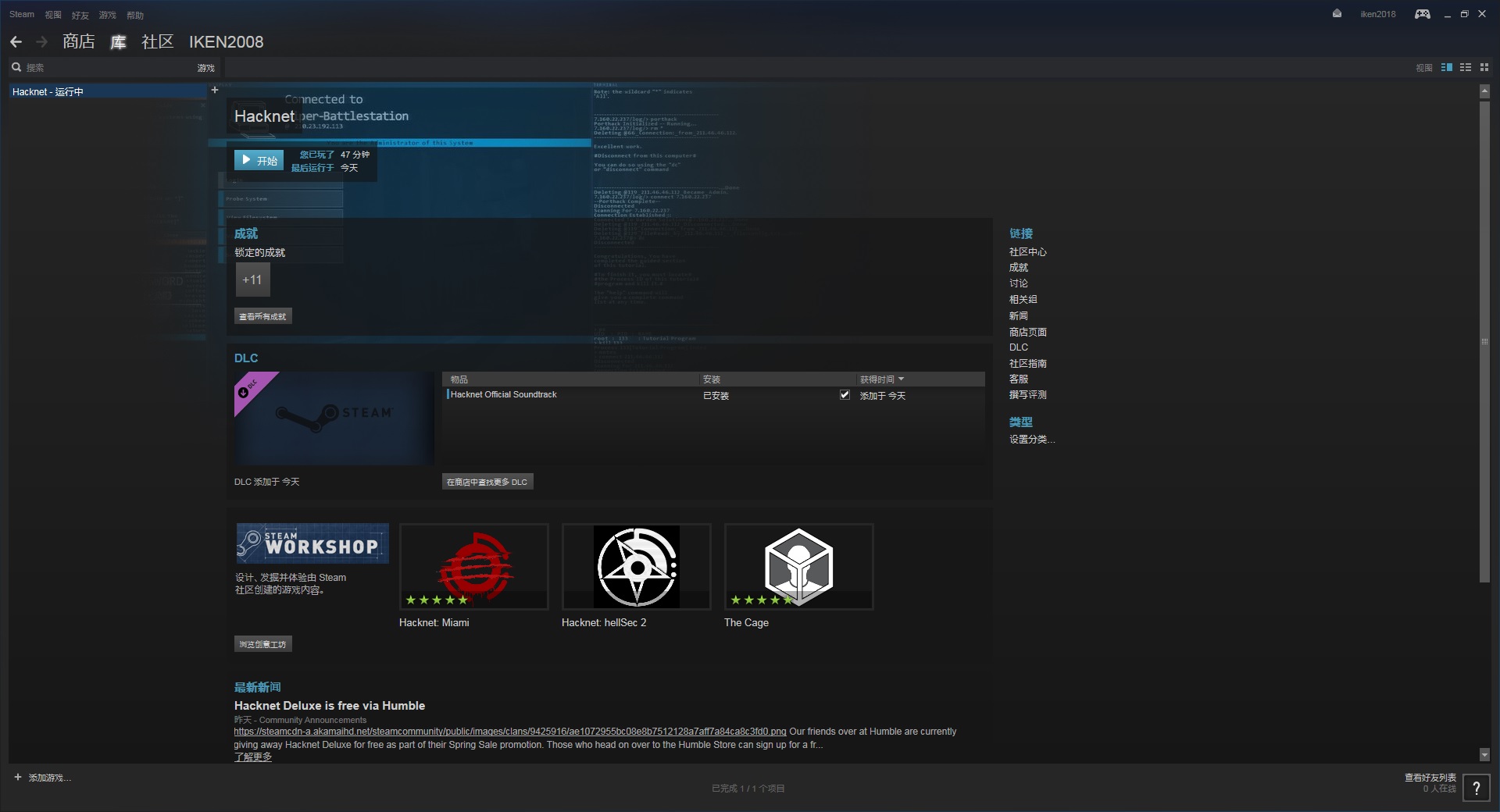Screen dimensions: 1500x812
Task: Sort by 物品 column header
Action: [570, 379]
